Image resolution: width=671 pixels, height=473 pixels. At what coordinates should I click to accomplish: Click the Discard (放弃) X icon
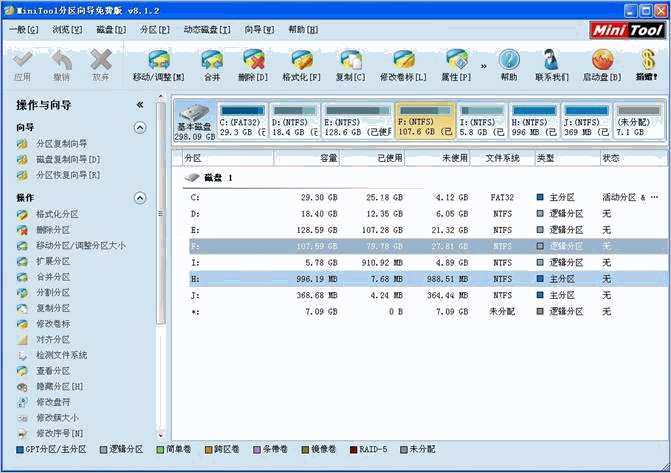[x=101, y=60]
